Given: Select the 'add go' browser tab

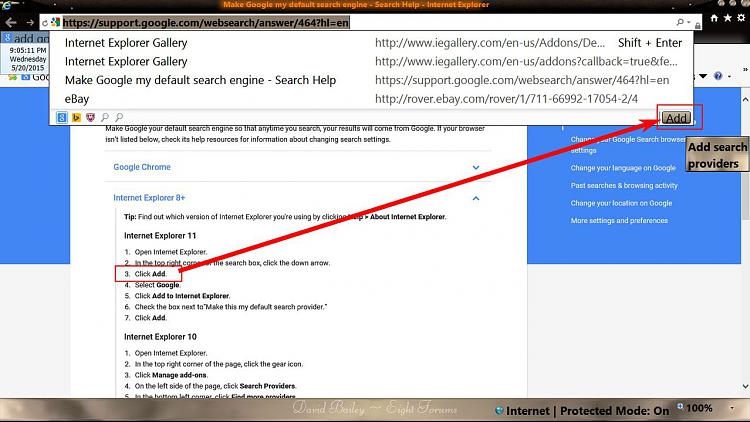Looking at the screenshot, I should pos(25,38).
